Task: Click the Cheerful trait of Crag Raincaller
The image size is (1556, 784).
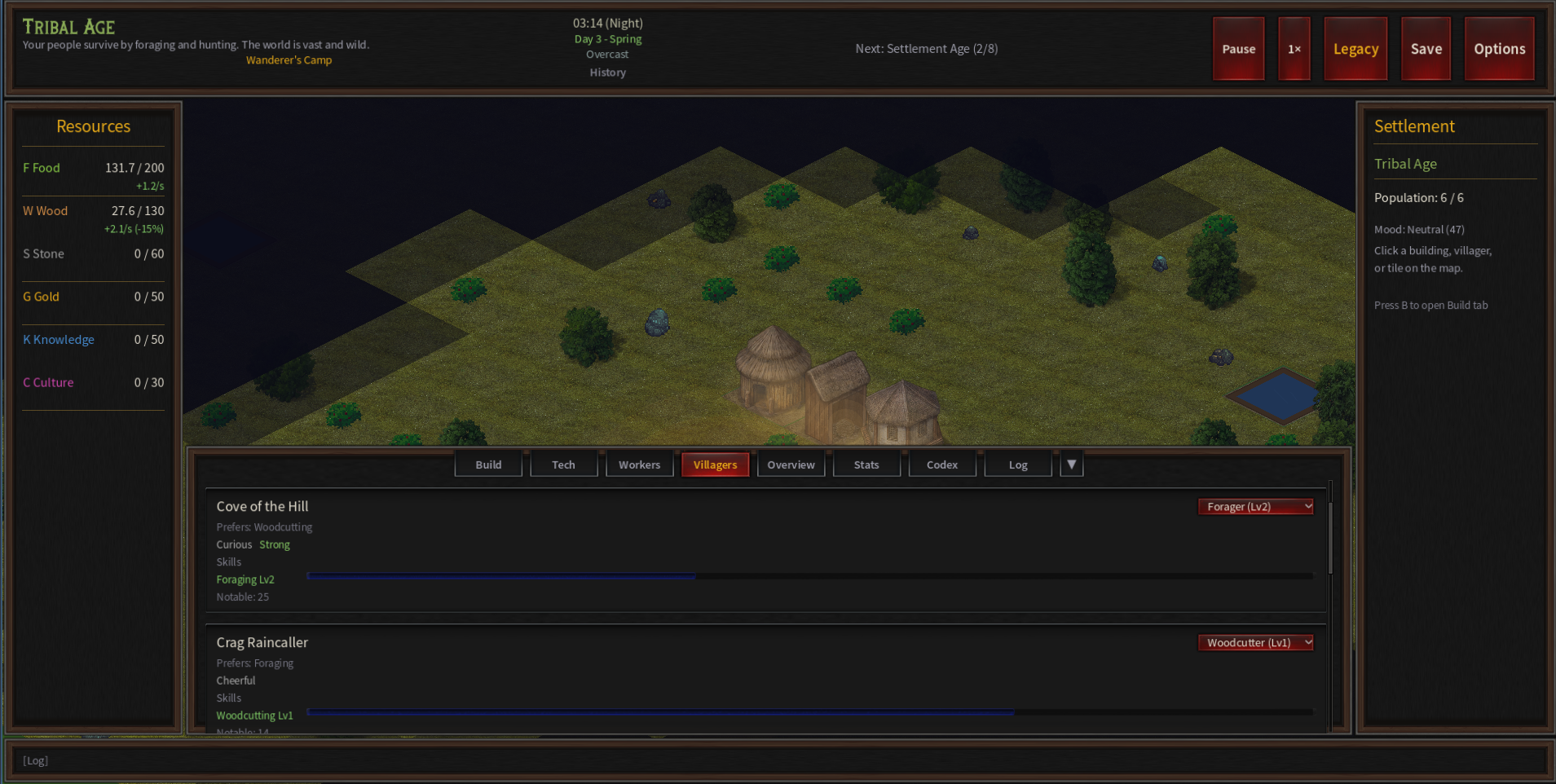Action: pos(236,681)
